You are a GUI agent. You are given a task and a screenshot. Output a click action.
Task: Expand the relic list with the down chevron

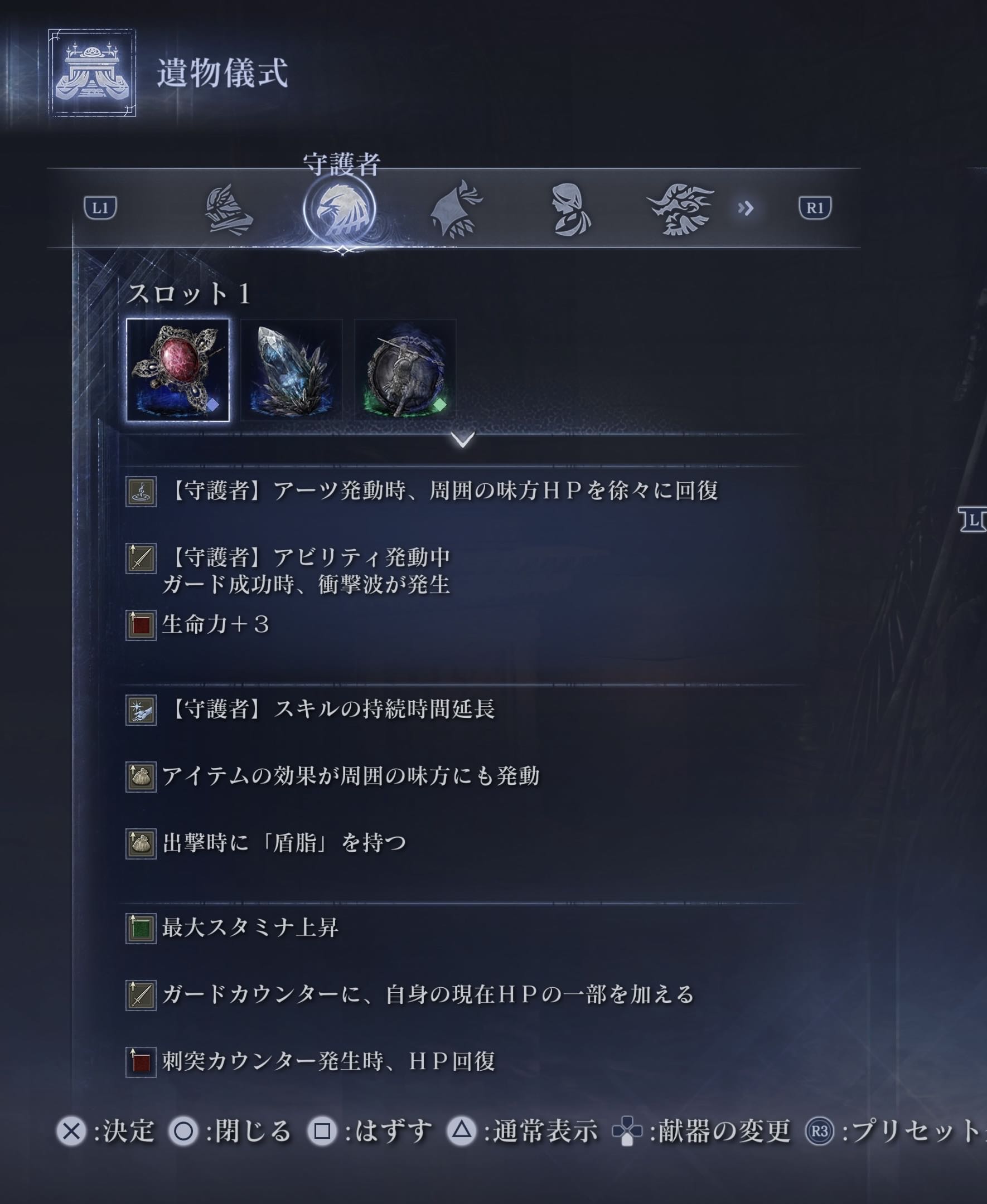click(x=463, y=439)
